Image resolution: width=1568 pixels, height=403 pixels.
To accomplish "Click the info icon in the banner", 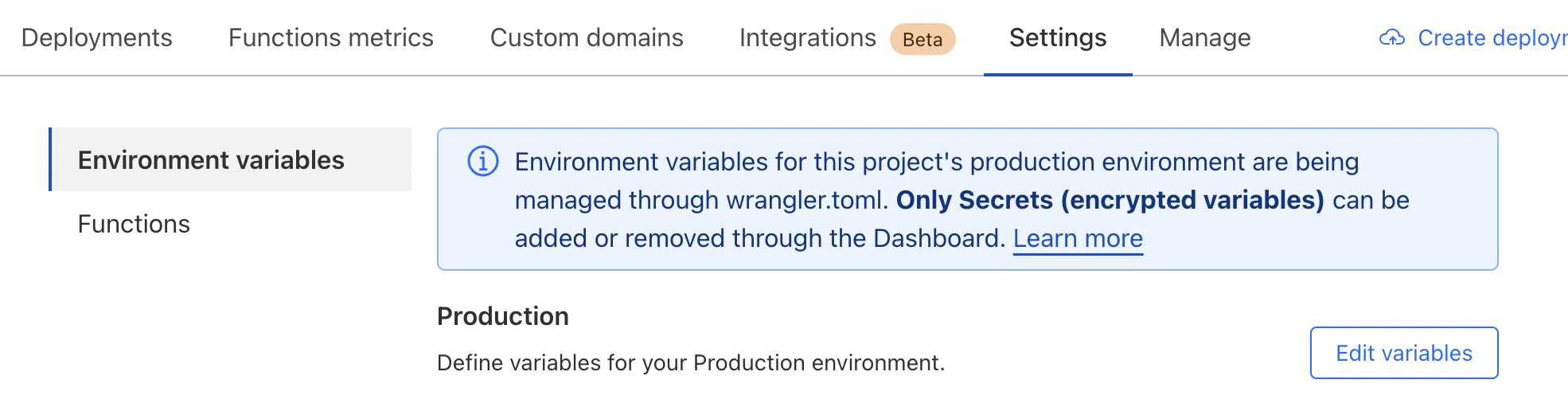I will tap(482, 161).
